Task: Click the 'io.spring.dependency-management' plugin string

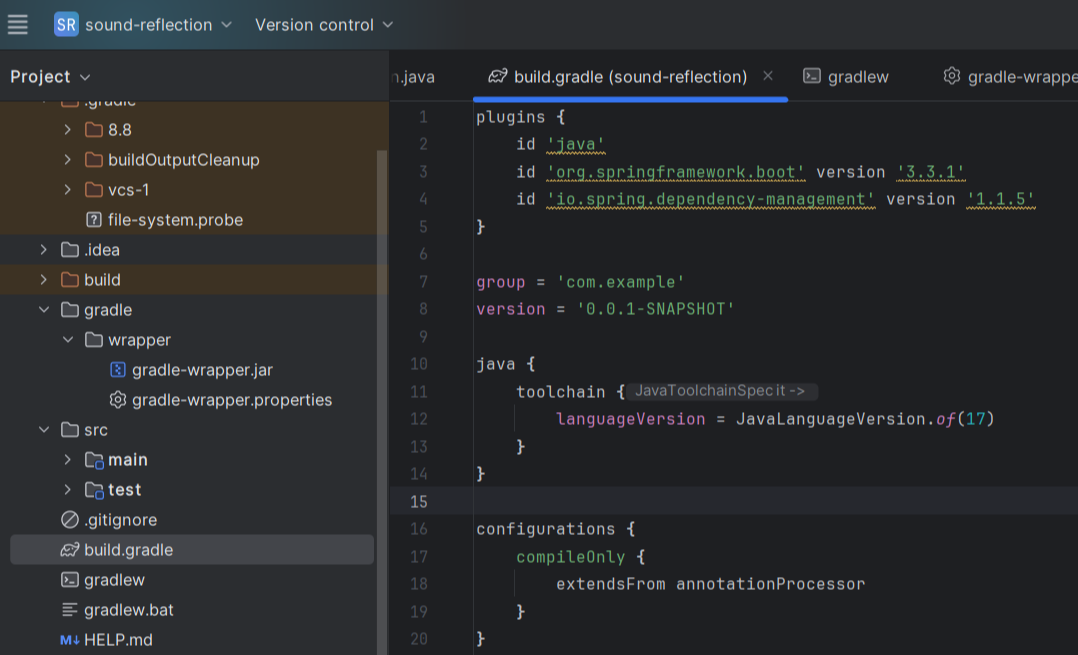Action: (711, 199)
